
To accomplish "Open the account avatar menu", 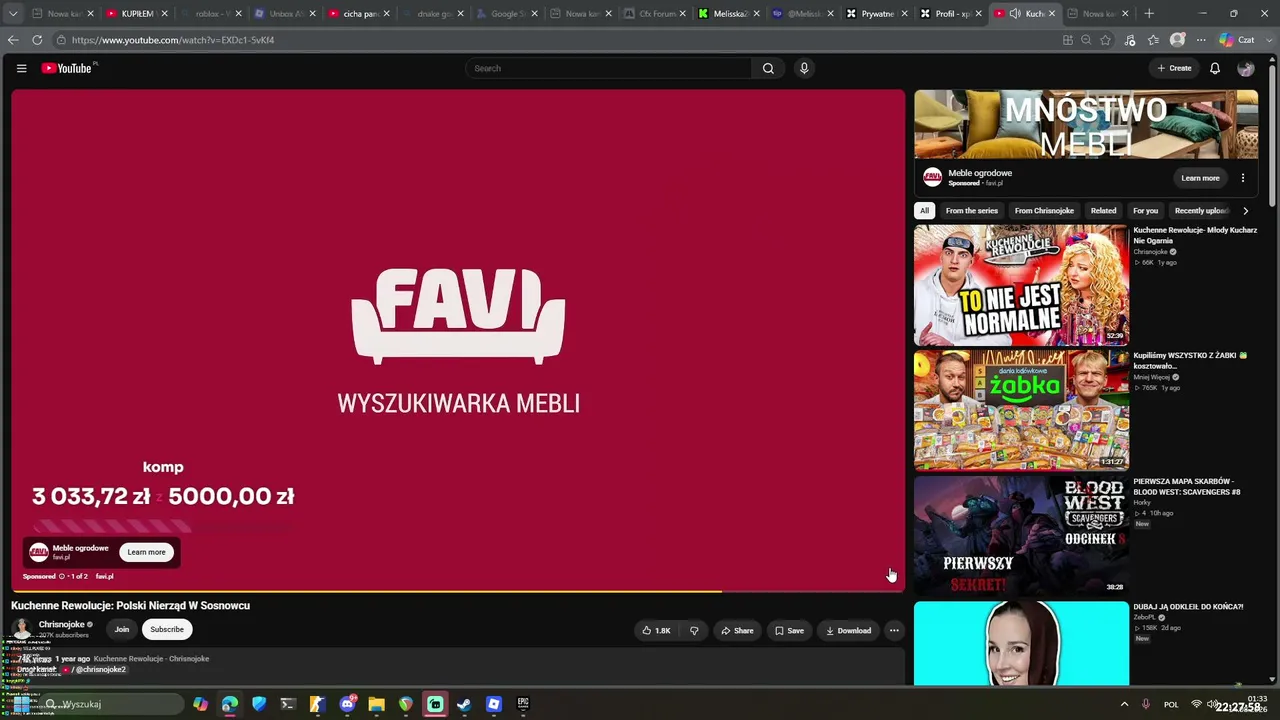I will [1246, 68].
